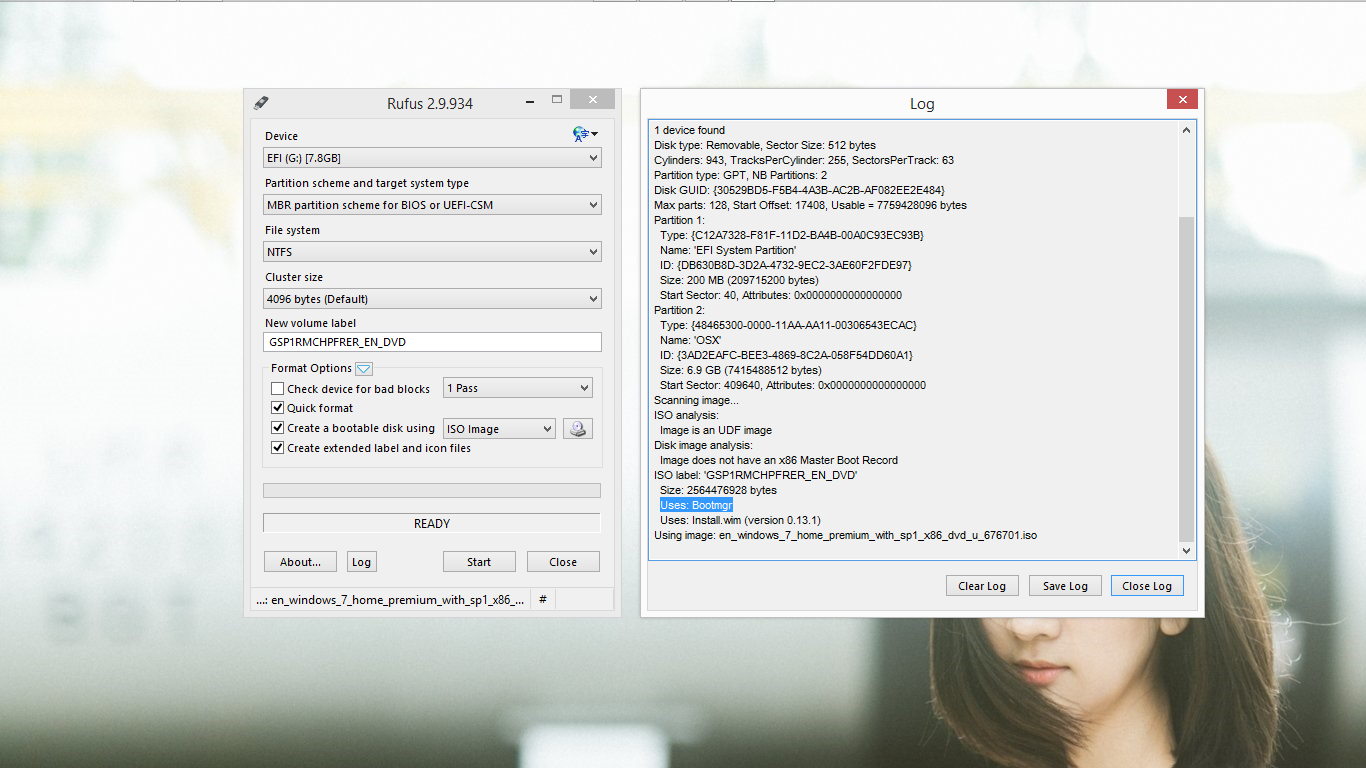Click the 'ISO label' log line

[755, 475]
